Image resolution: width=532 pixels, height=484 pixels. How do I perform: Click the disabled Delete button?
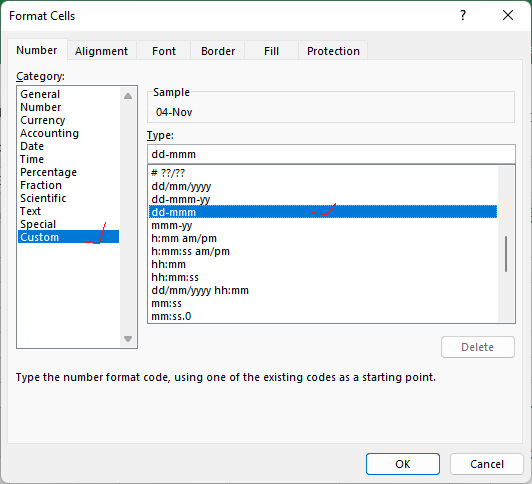click(478, 347)
